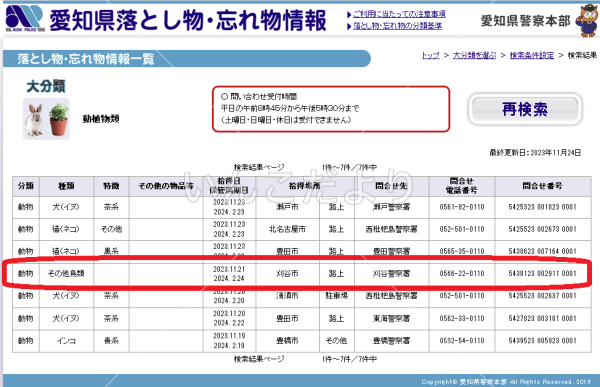Click phone number 052-501-0110 for 北名古屋市
Image resolution: width=600 pixels, height=387 pixels.
(x=462, y=229)
